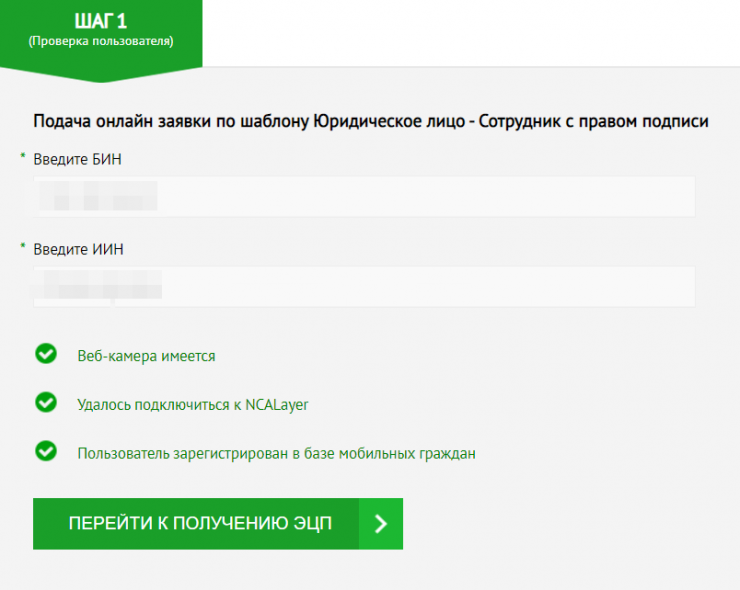Click the checkmark icon next to NCALayer status

pyautogui.click(x=45, y=402)
